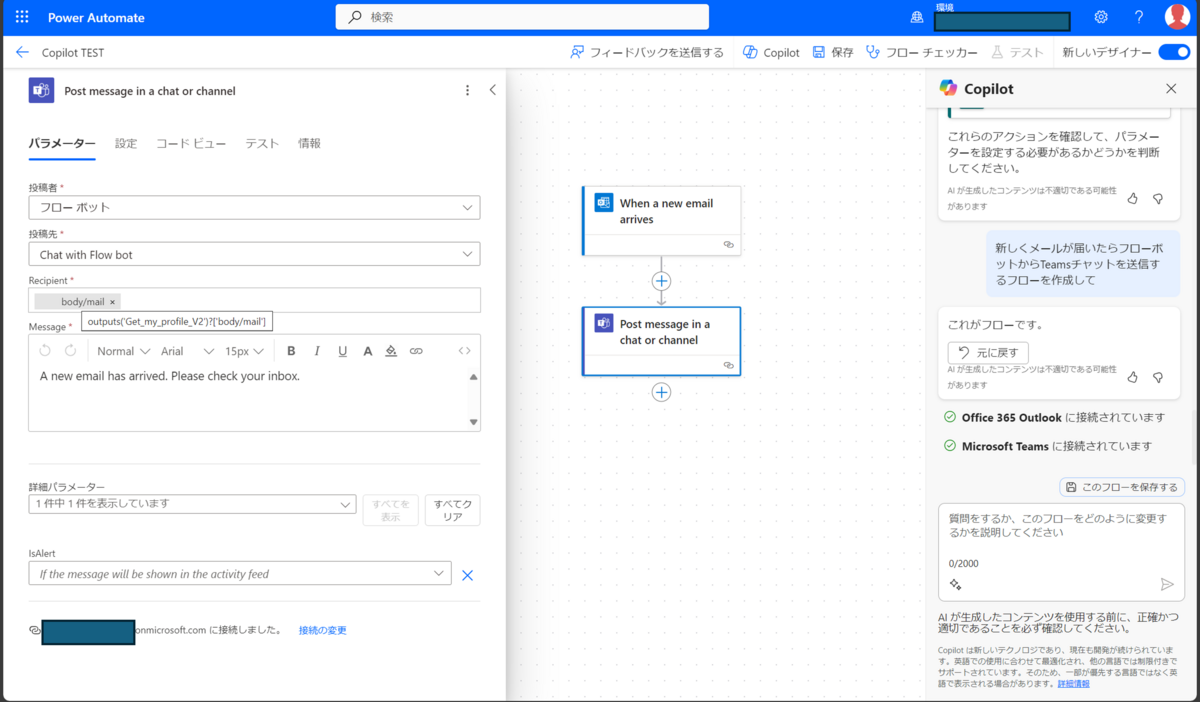Click 保存 to save the flow
Viewport: 1200px width, 702px height.
point(833,52)
